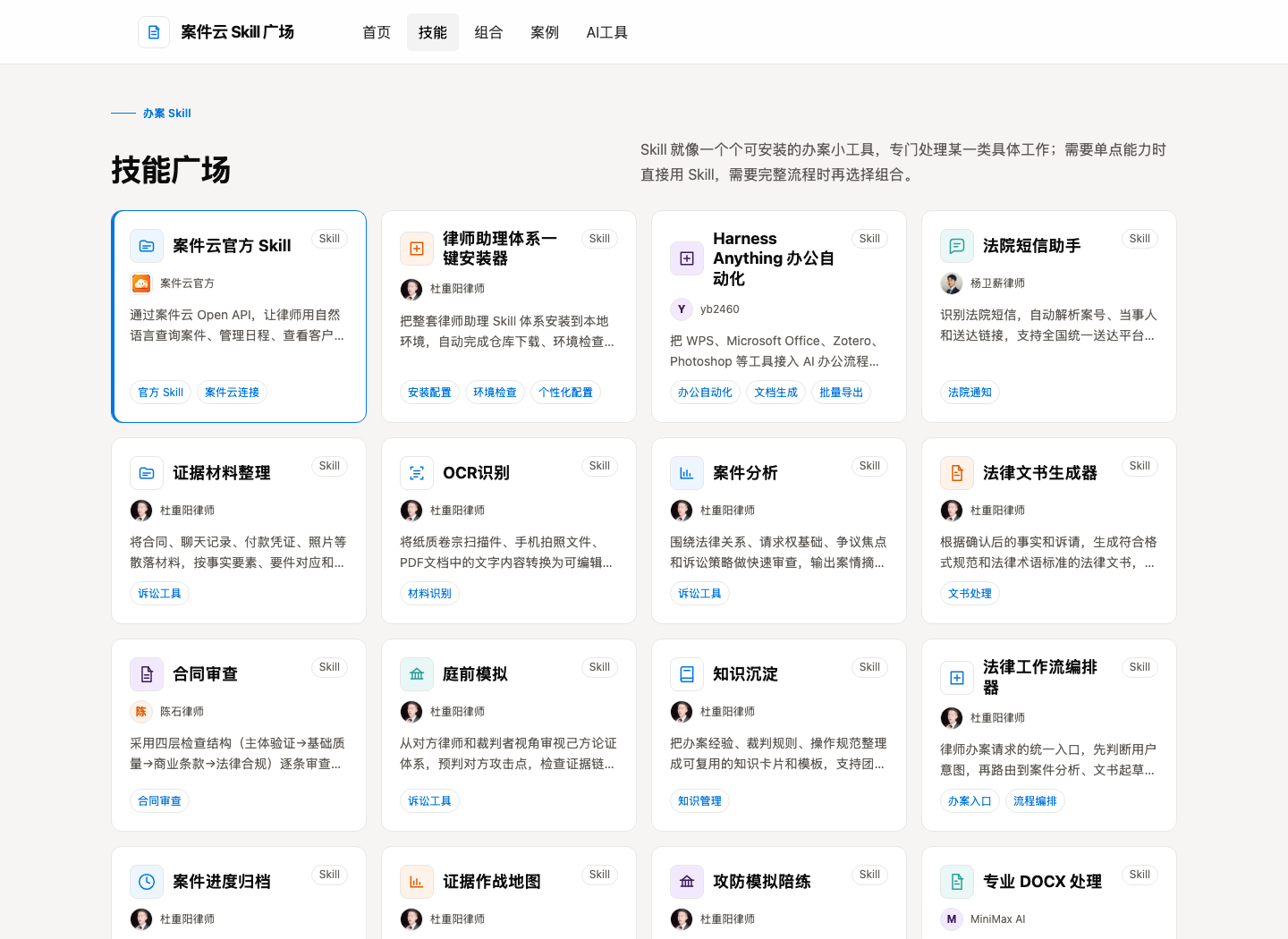This screenshot has width=1288, height=939.
Task: Click the 文书处理 tag
Action: coord(970,594)
